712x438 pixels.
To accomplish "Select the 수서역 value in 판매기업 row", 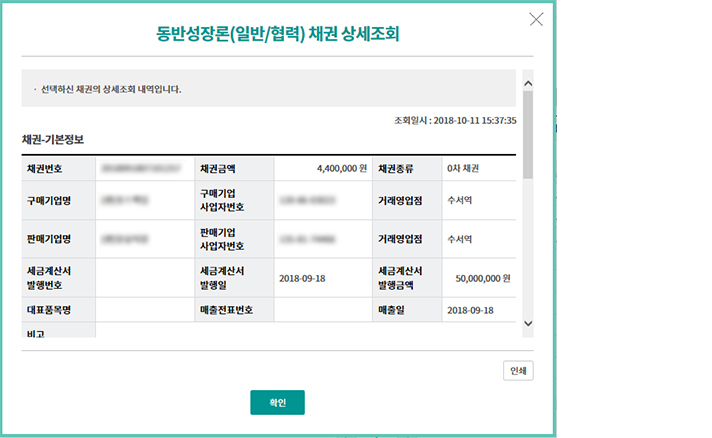I will [x=460, y=239].
